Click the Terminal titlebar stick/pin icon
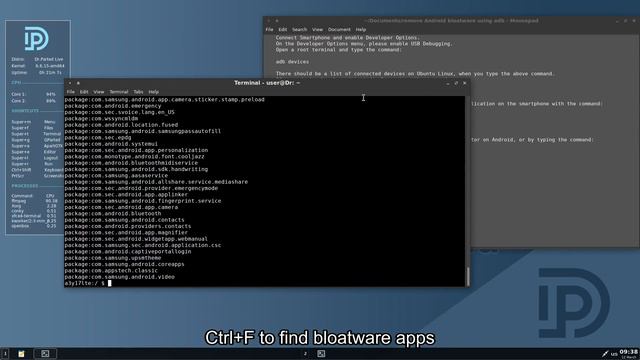This screenshot has height=360, width=640. (78, 83)
